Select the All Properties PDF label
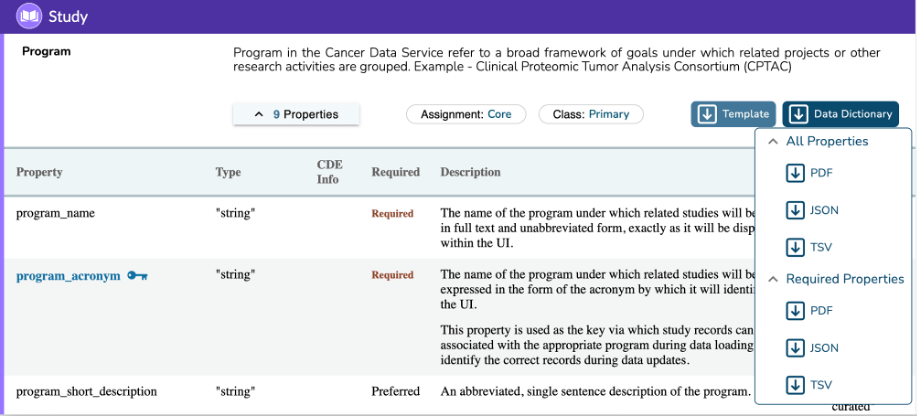The height and width of the screenshot is (416, 918). point(821,173)
